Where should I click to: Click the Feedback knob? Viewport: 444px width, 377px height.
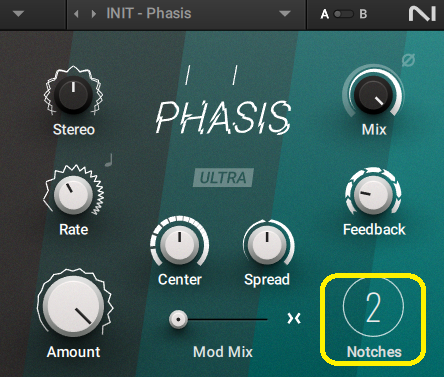coord(373,195)
